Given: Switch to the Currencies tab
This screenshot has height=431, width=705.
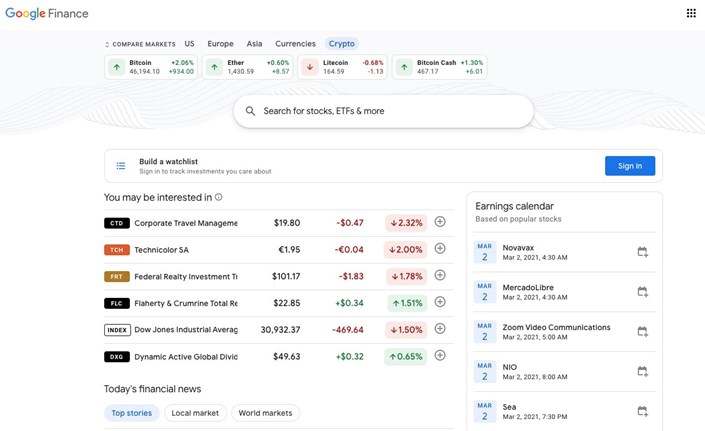Looking at the screenshot, I should pyautogui.click(x=295, y=44).
